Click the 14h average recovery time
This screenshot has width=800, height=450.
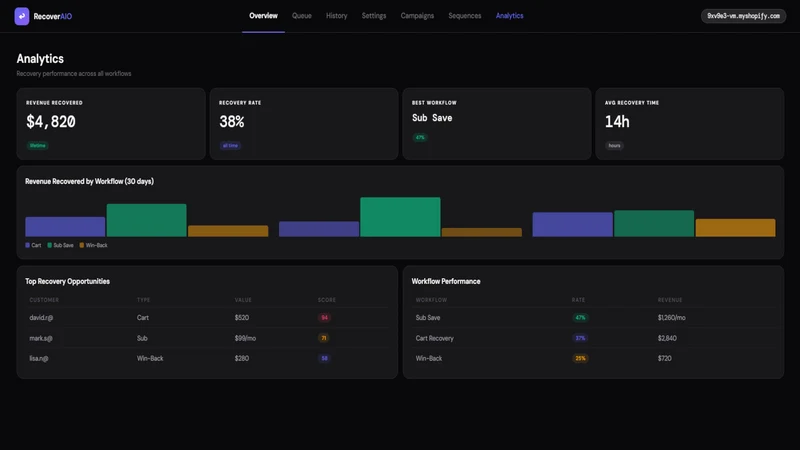point(617,121)
